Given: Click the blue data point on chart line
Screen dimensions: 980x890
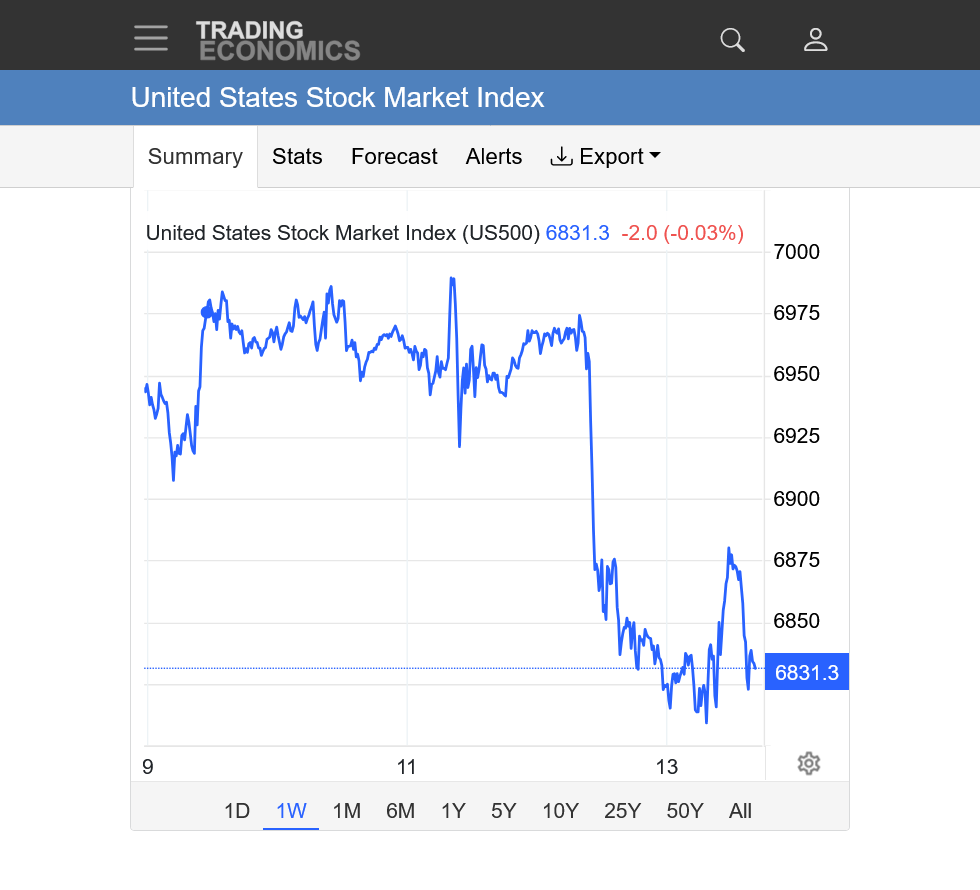Looking at the screenshot, I should pos(207,312).
